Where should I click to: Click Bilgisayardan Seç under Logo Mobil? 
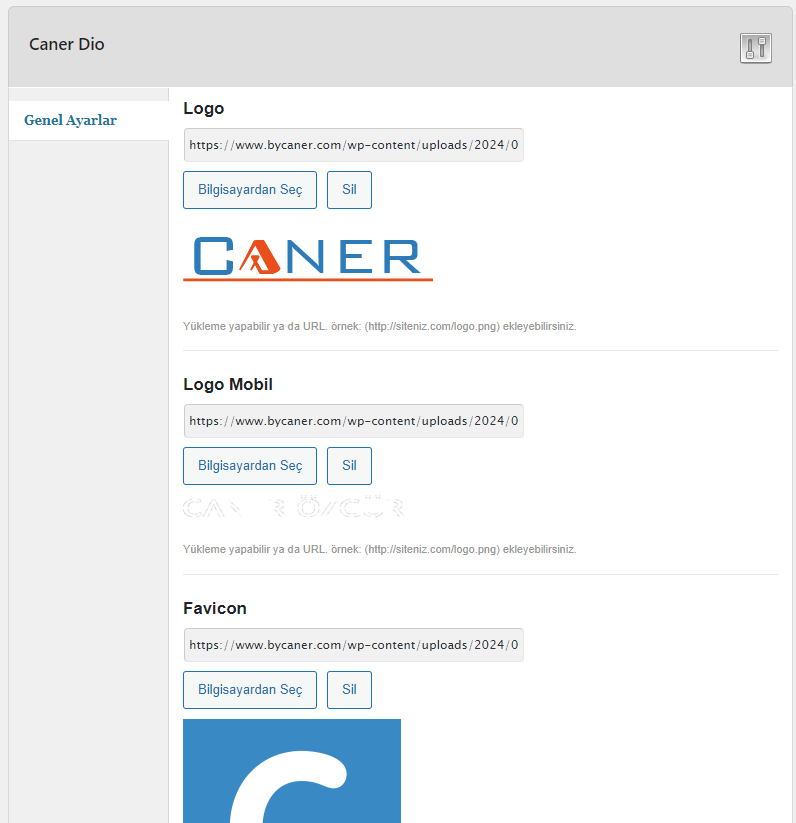[x=250, y=466]
